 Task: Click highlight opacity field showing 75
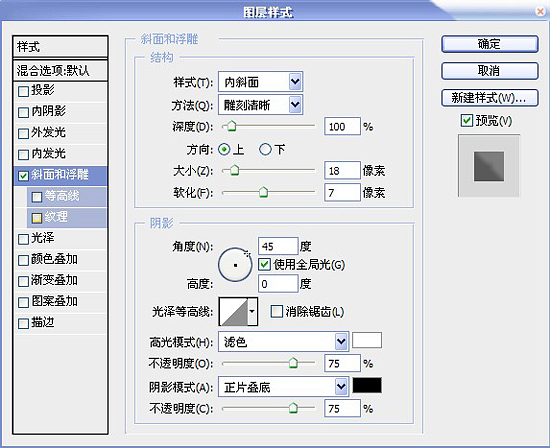click(342, 363)
